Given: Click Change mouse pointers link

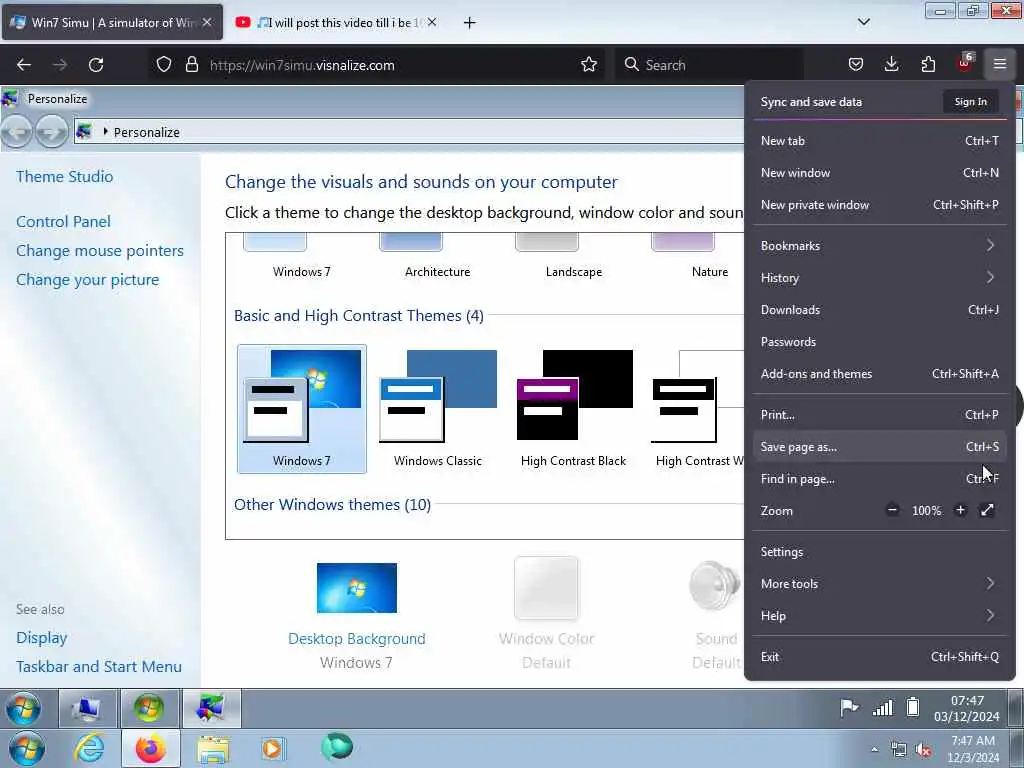Looking at the screenshot, I should point(100,251).
